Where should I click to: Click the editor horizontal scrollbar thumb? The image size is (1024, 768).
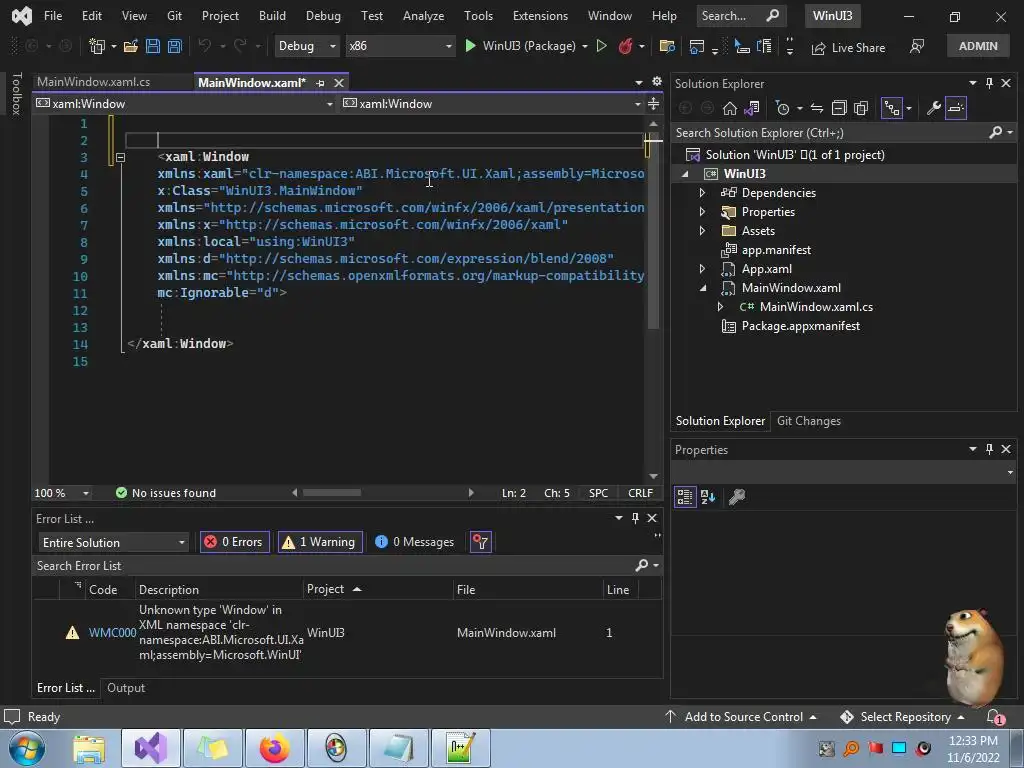tap(332, 492)
